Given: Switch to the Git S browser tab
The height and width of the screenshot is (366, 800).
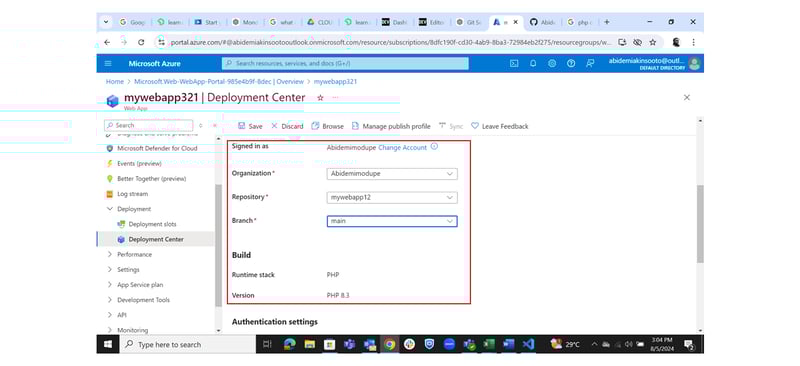Looking at the screenshot, I should pos(468,22).
